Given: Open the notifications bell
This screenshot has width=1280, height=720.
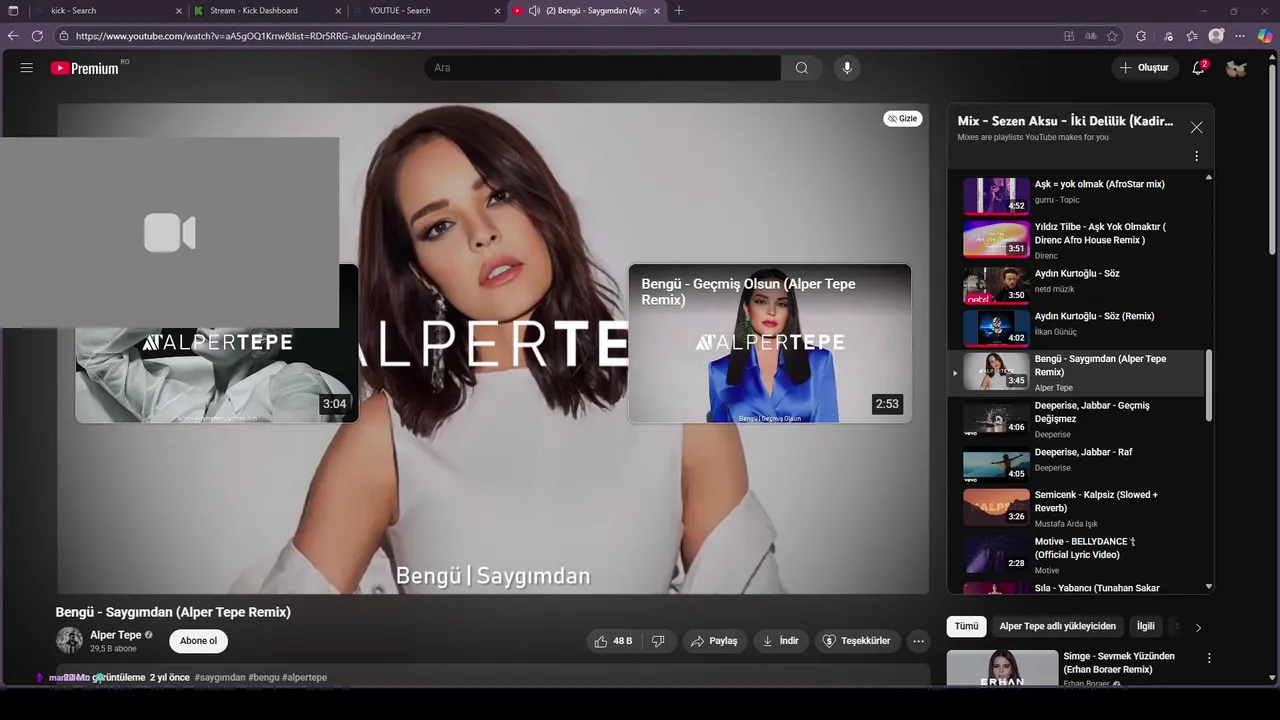Looking at the screenshot, I should click(x=1198, y=68).
